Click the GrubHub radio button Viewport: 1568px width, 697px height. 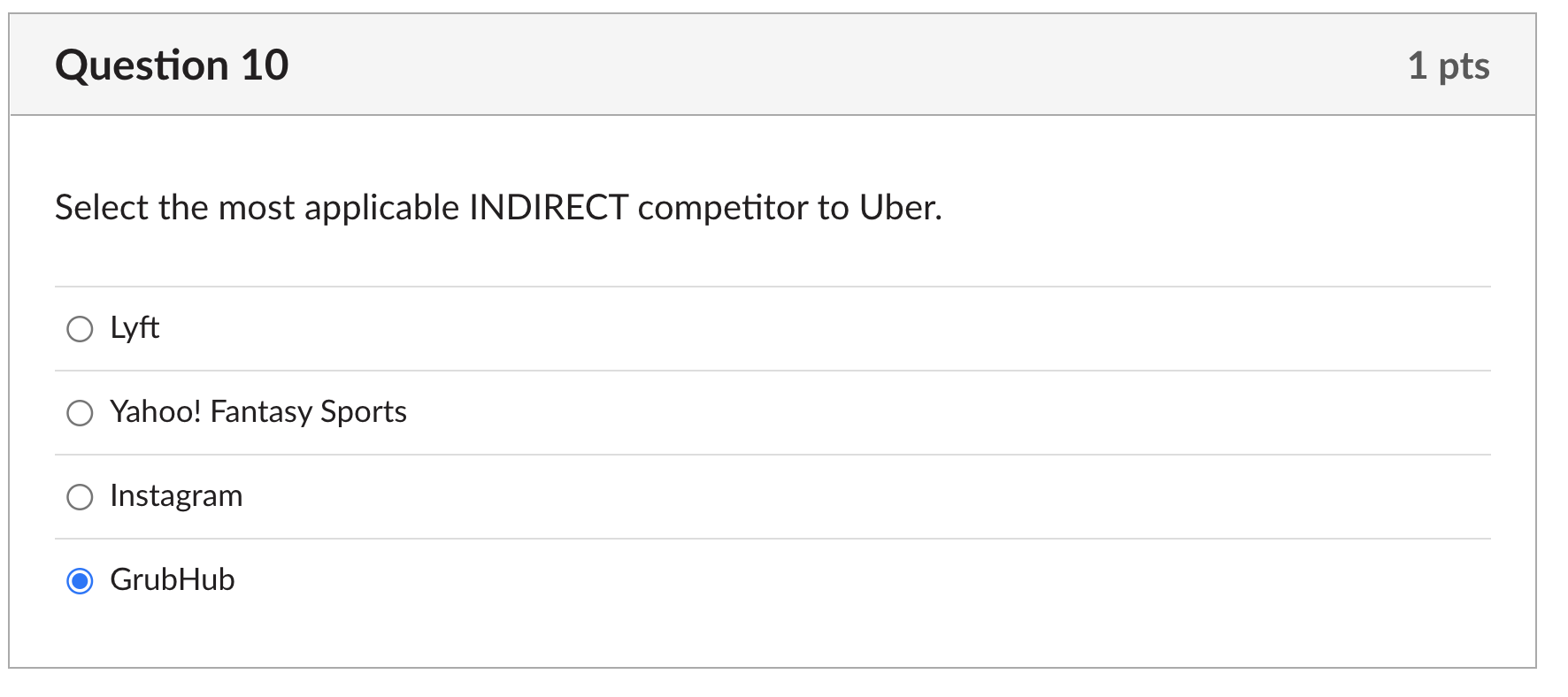[x=80, y=580]
